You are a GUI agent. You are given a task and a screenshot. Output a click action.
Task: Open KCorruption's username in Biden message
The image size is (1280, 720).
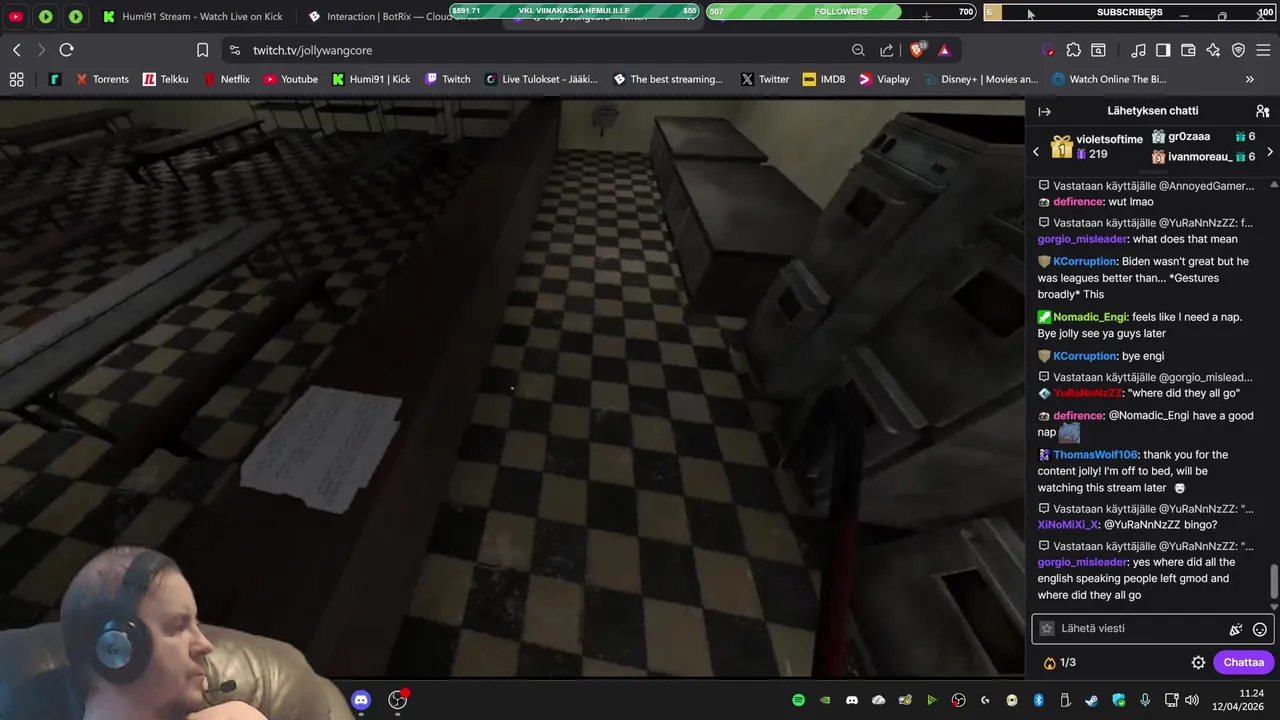point(1084,262)
